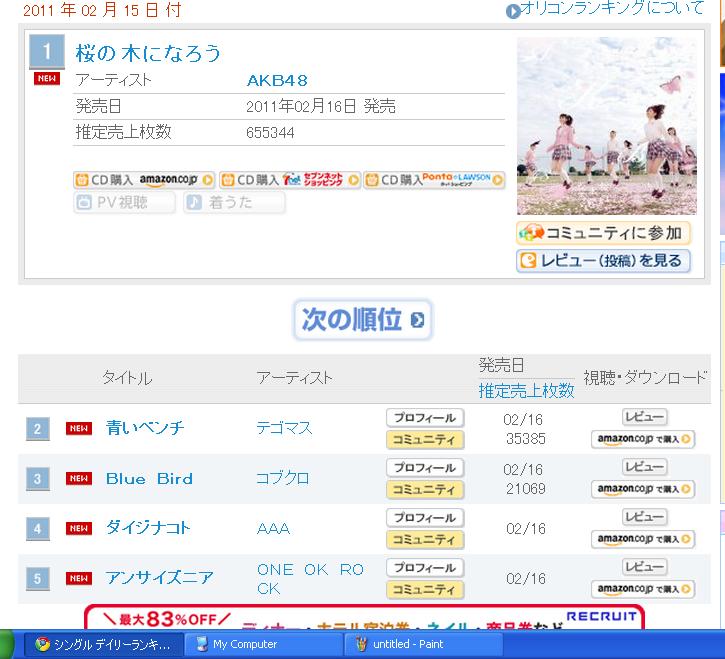Switch to My Computer in the taskbar
This screenshot has width=725, height=659.
264,644
